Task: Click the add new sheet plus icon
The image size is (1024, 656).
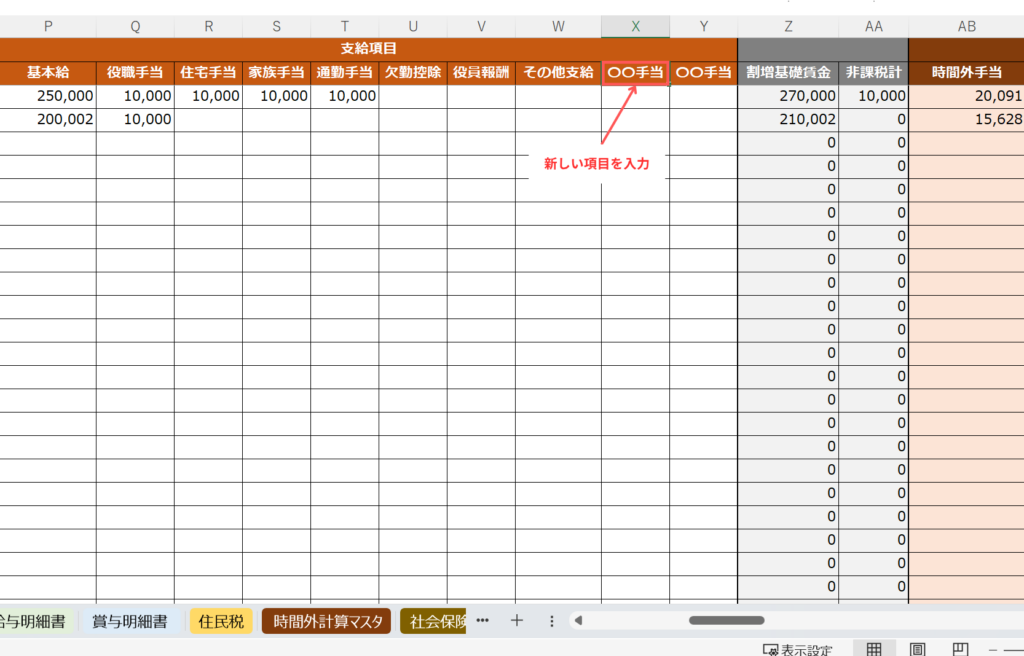Action: click(x=517, y=621)
